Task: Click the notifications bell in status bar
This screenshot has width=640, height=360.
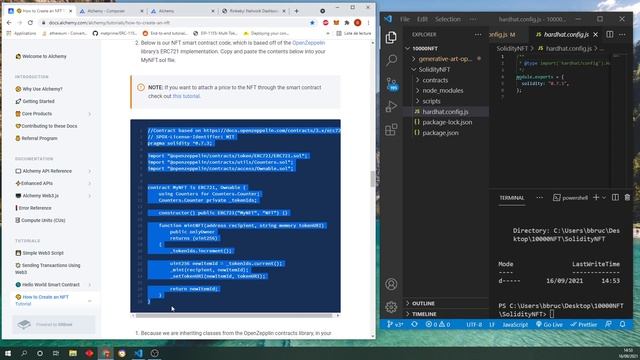Action: point(622,324)
